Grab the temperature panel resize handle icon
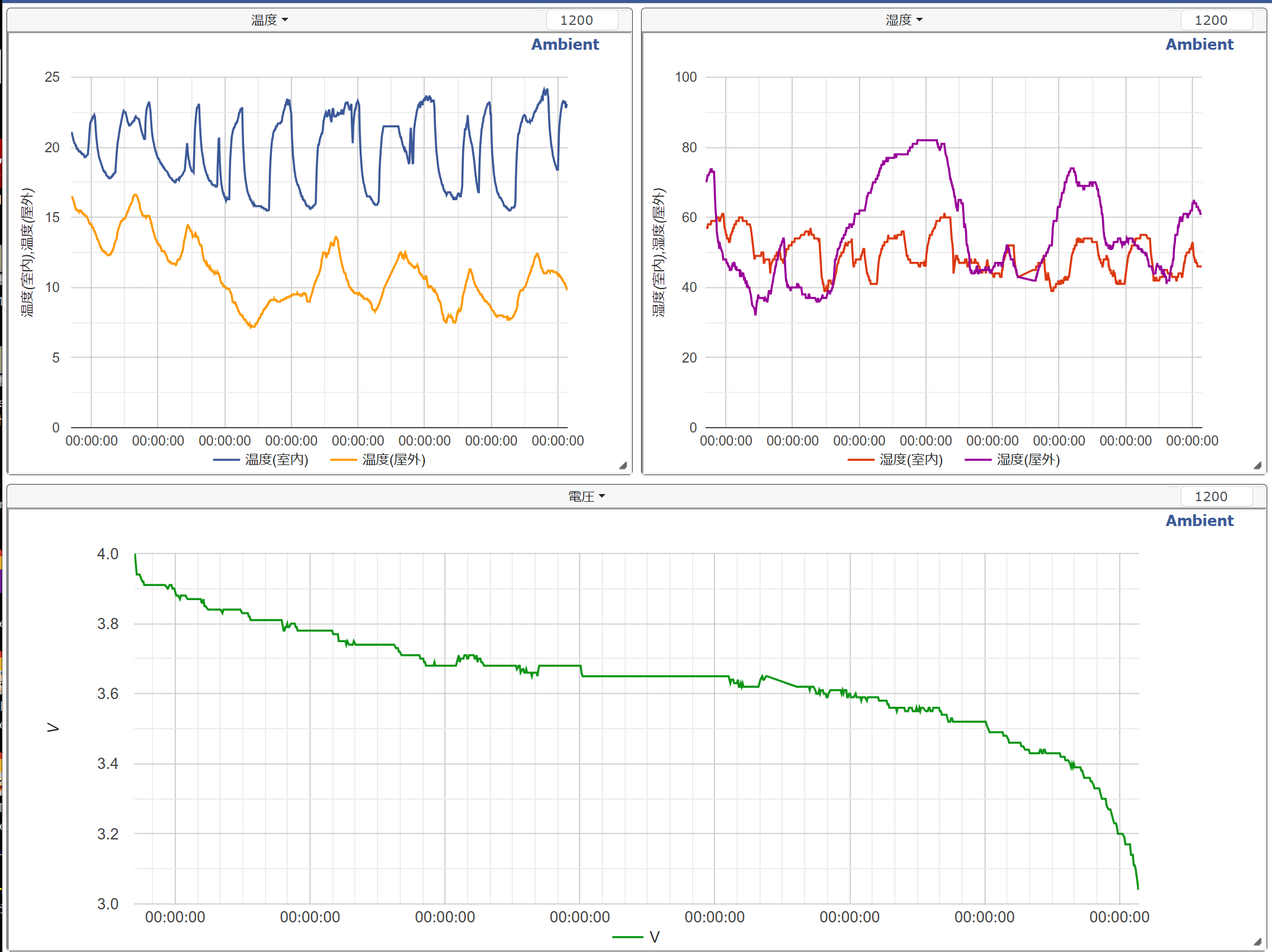1272x952 pixels. [x=623, y=466]
